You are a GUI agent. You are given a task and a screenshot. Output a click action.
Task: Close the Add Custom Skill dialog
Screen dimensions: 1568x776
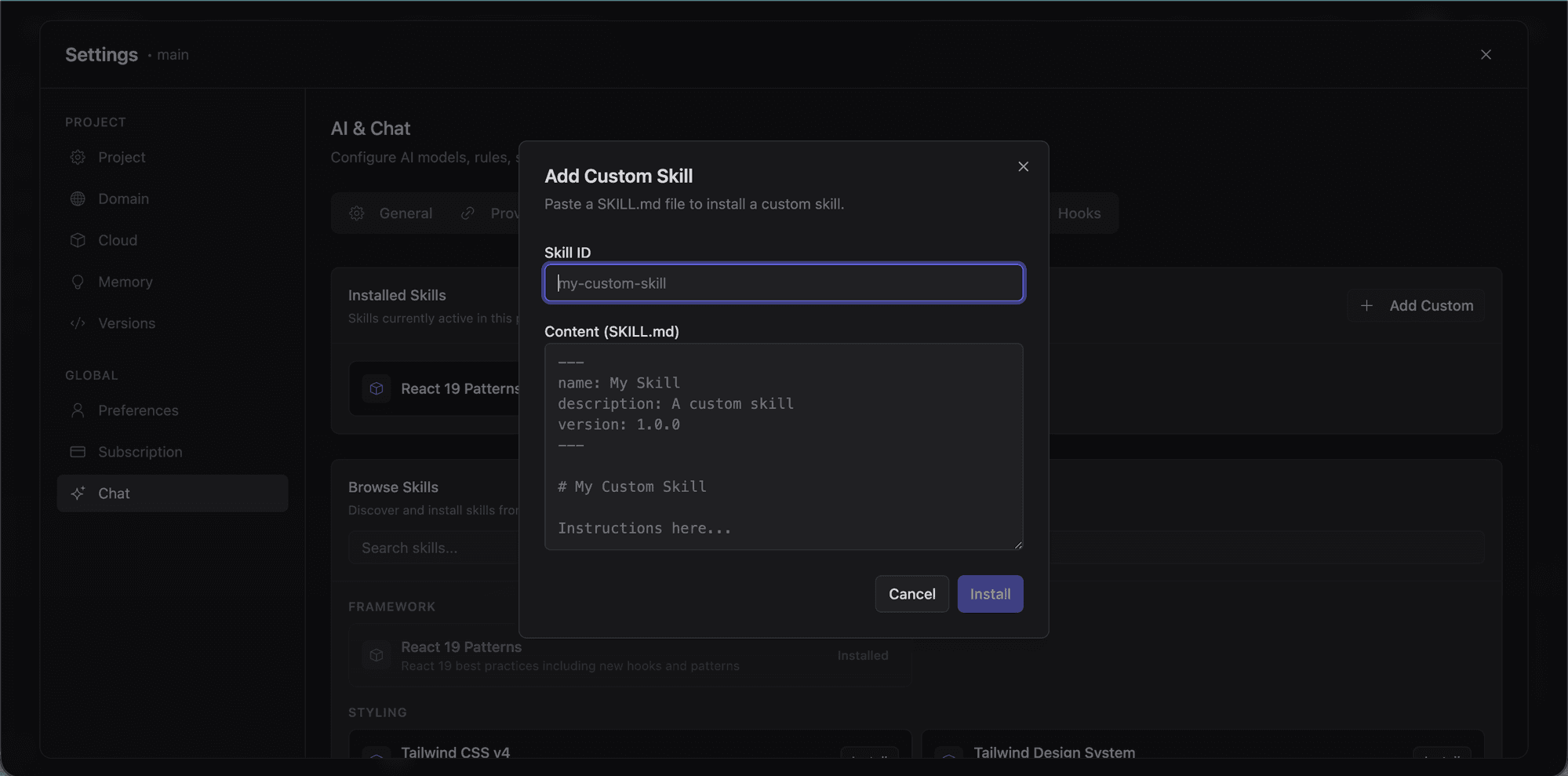click(1023, 166)
